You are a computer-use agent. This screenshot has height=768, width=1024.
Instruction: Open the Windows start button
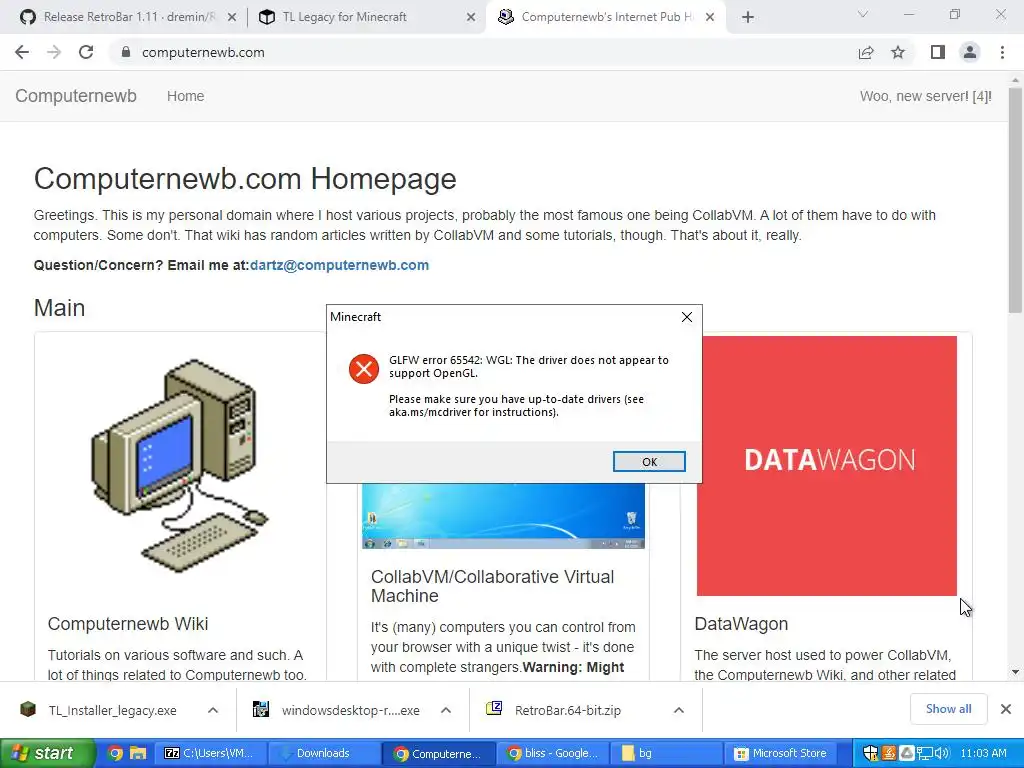coord(46,753)
